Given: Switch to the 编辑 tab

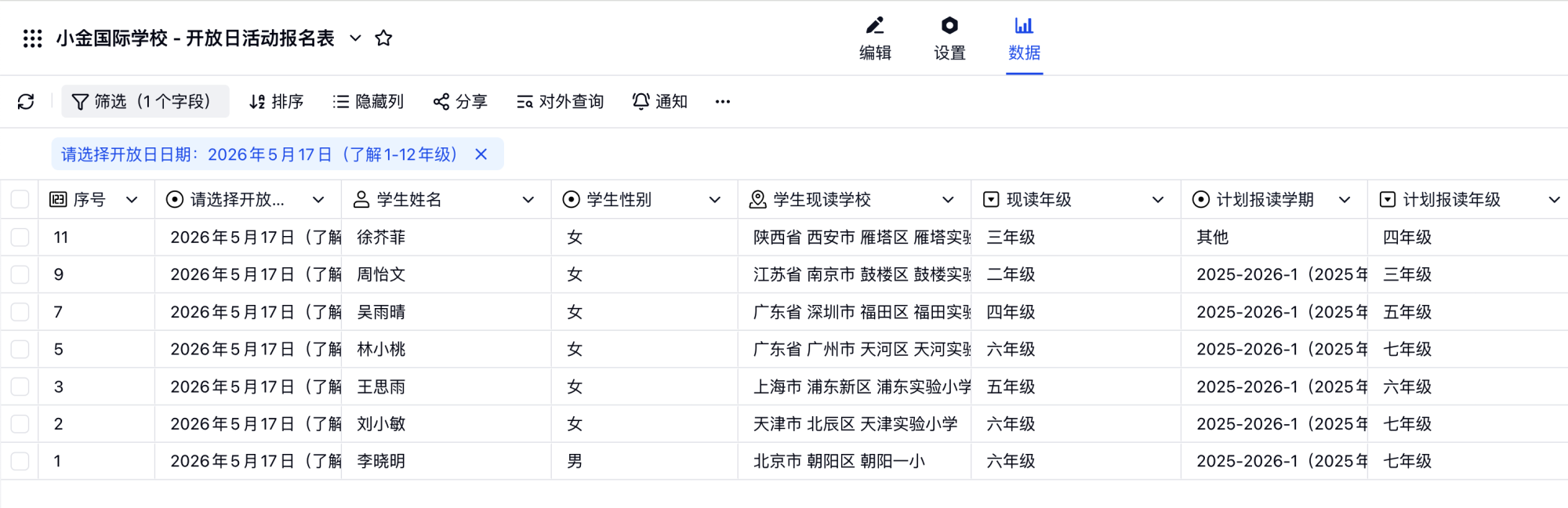Looking at the screenshot, I should tap(875, 38).
